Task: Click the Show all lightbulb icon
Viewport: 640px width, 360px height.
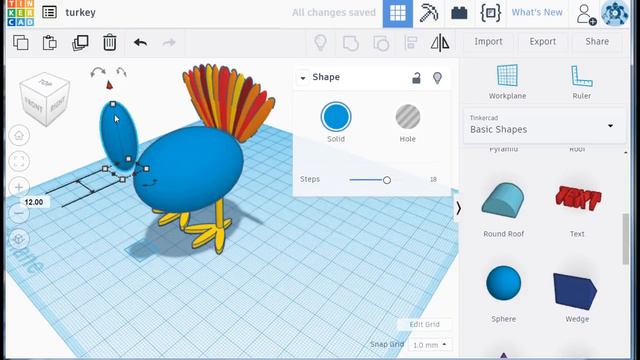Action: coord(320,42)
